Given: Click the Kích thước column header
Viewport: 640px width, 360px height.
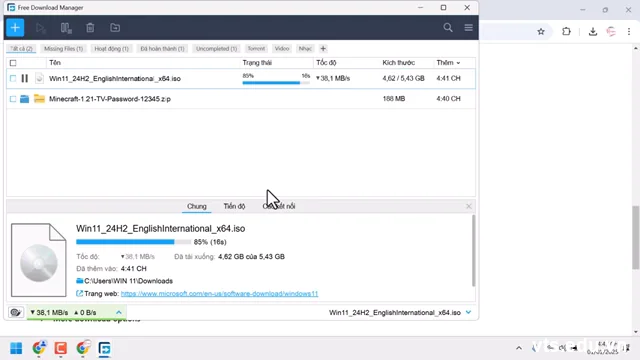Looking at the screenshot, I should pos(398,62).
